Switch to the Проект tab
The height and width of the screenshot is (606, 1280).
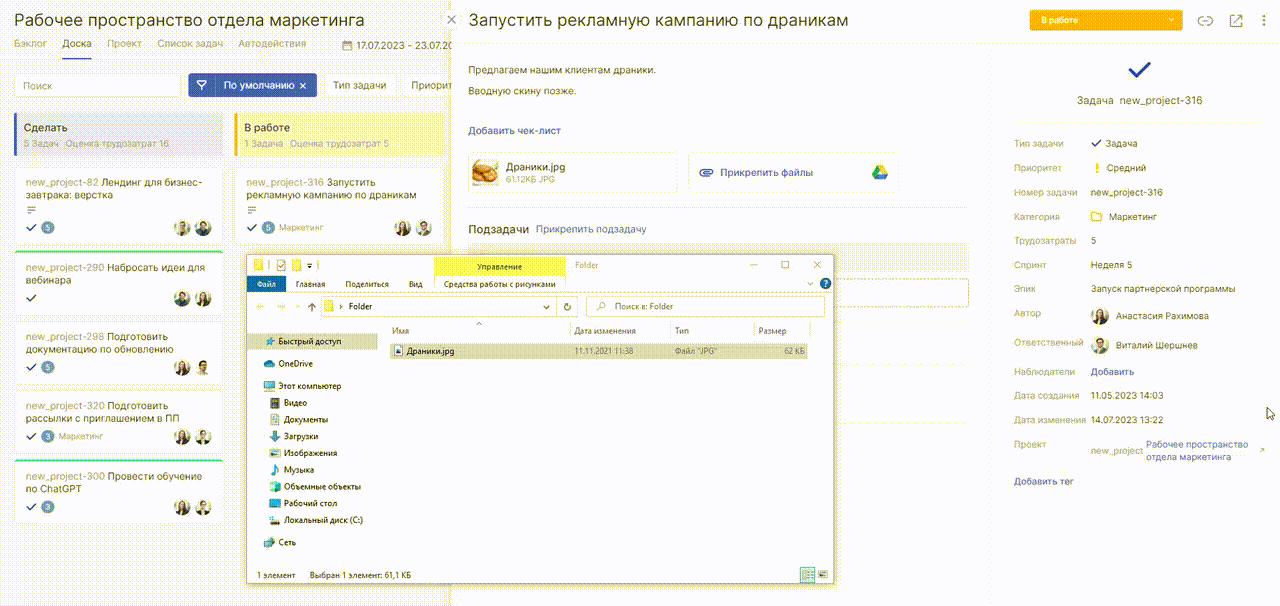coord(124,44)
